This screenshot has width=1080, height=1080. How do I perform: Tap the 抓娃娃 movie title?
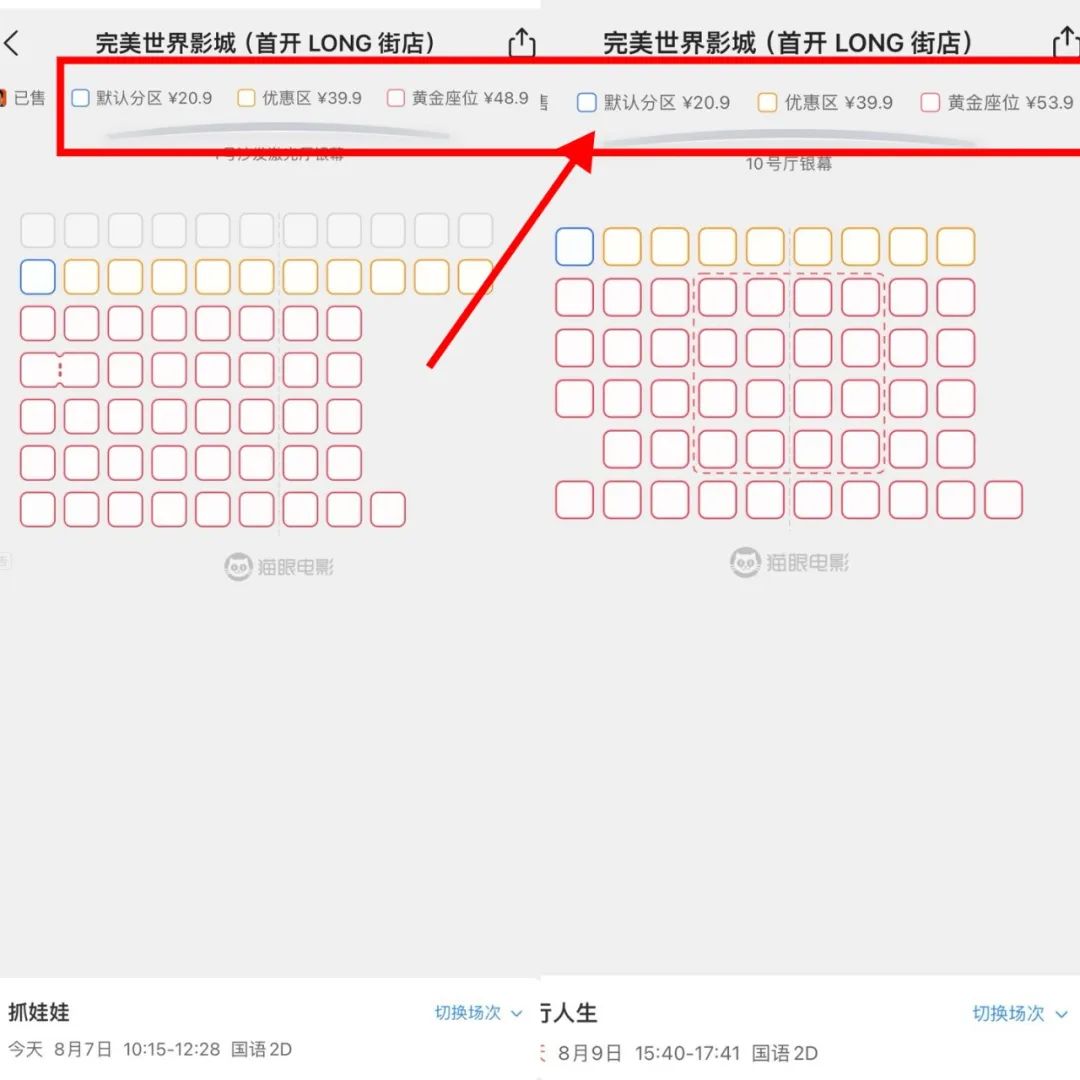point(39,1012)
